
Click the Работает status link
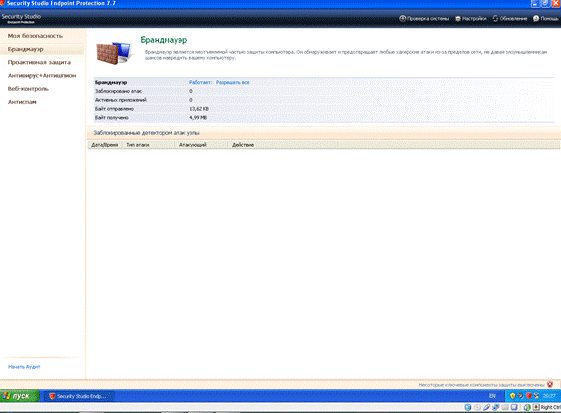(200, 82)
